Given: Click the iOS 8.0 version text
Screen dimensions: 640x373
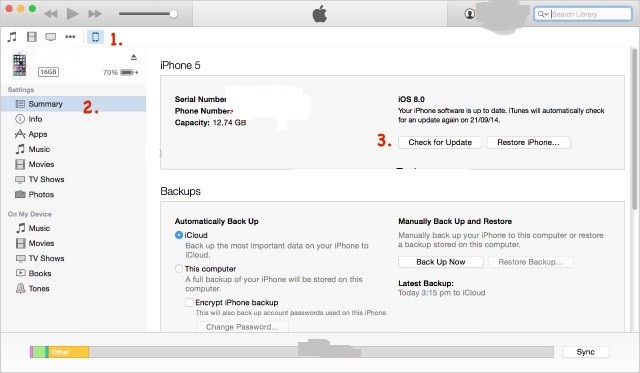Looking at the screenshot, I should (x=411, y=99).
